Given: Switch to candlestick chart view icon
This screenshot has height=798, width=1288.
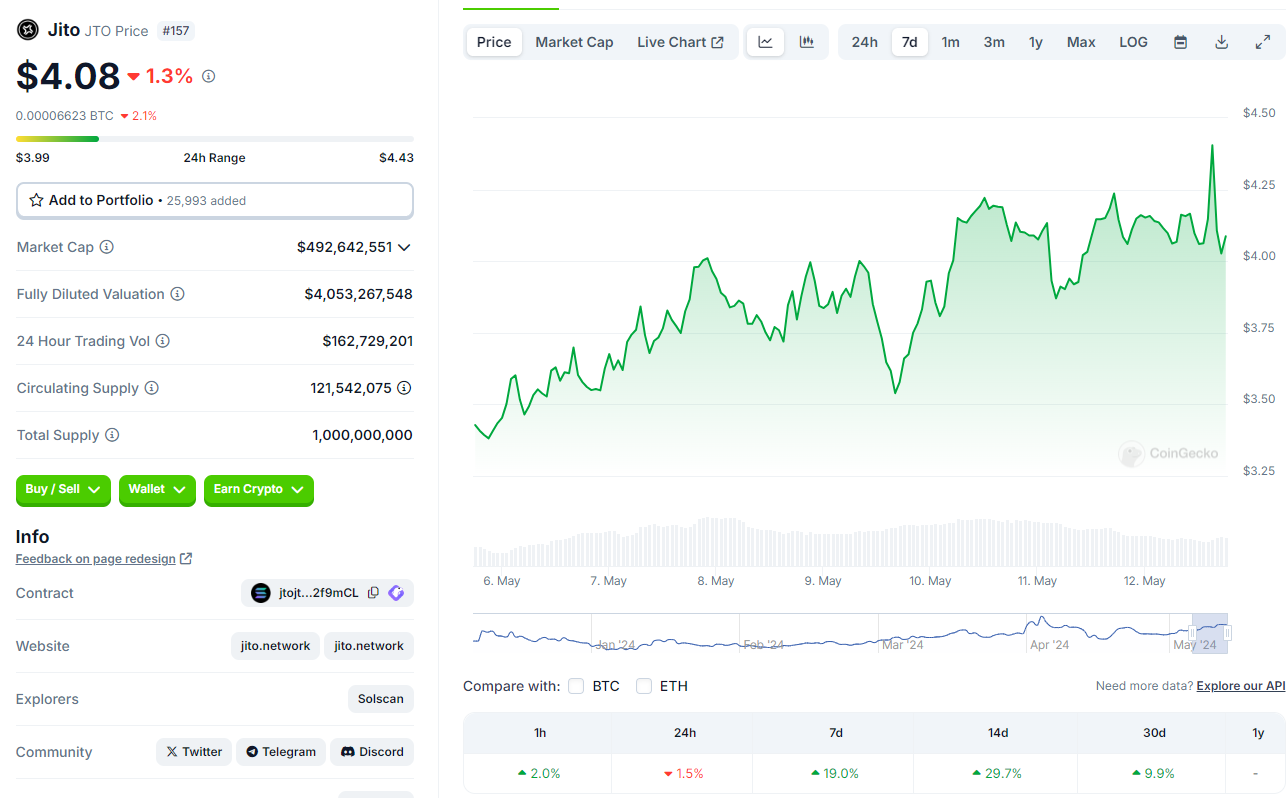Looking at the screenshot, I should point(806,42).
